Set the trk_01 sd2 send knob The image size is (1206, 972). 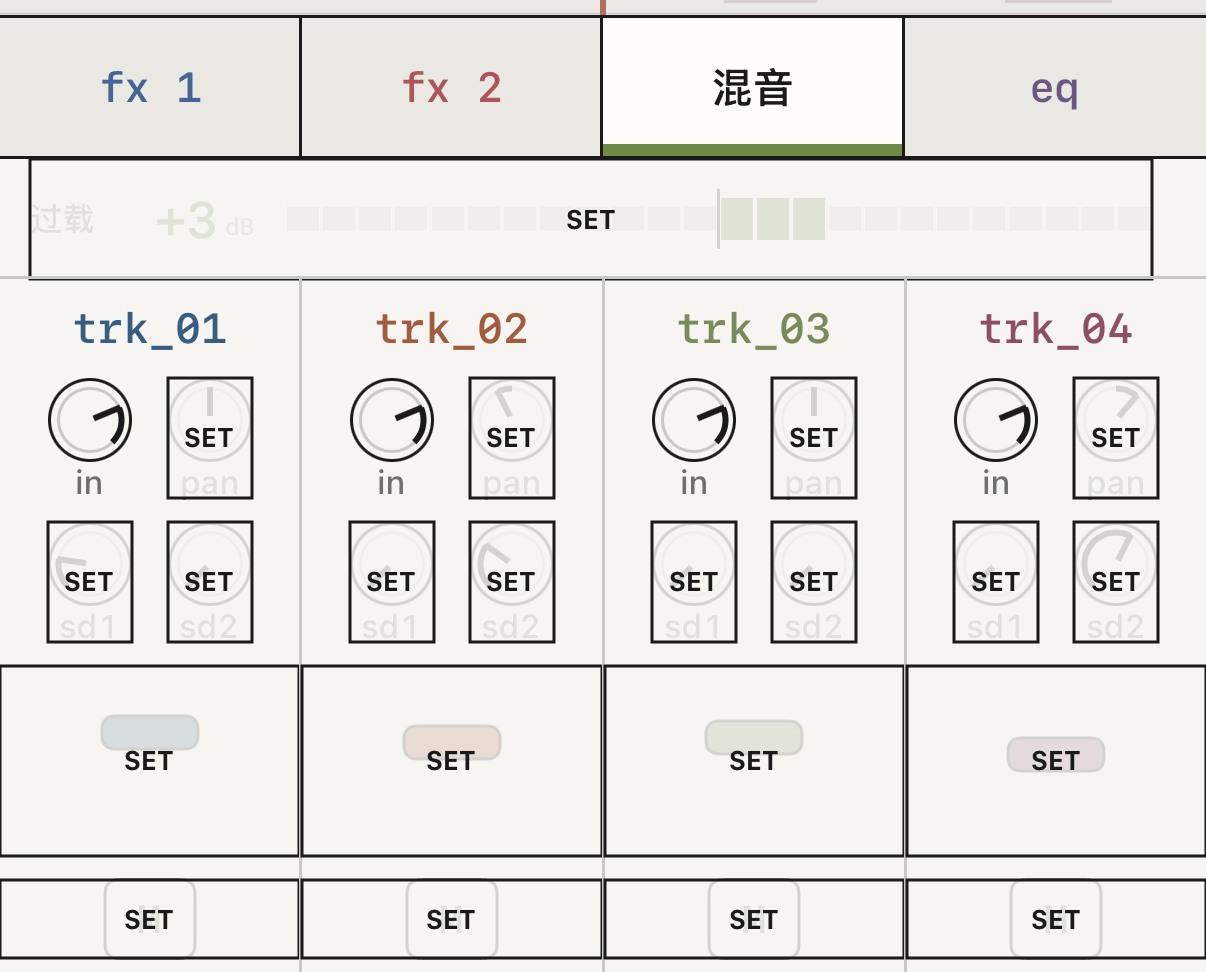tap(210, 582)
